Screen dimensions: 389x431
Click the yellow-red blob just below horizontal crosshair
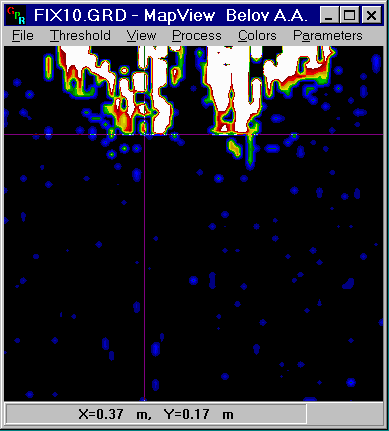click(x=235, y=148)
